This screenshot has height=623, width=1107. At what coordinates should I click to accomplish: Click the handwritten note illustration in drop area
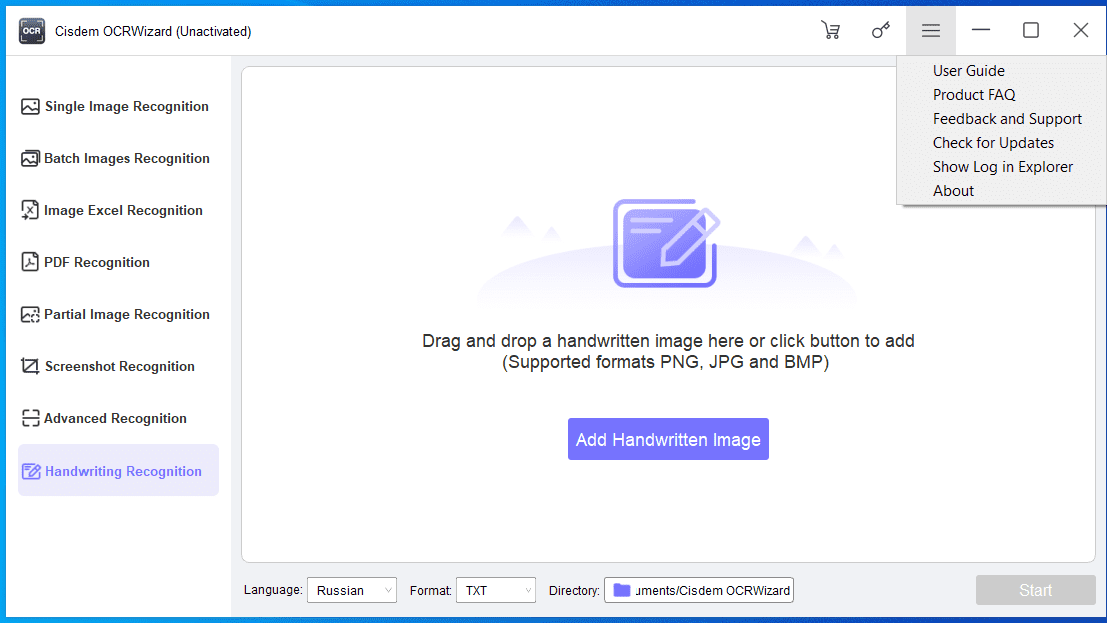pyautogui.click(x=666, y=243)
